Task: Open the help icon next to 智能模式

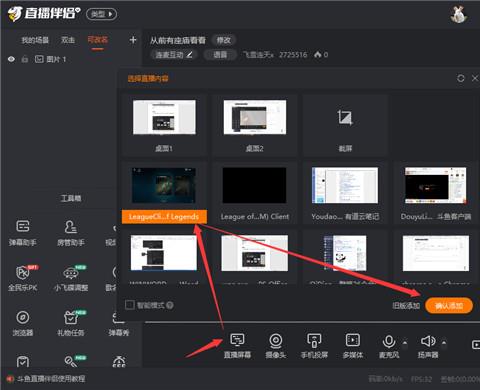Action: click(170, 305)
